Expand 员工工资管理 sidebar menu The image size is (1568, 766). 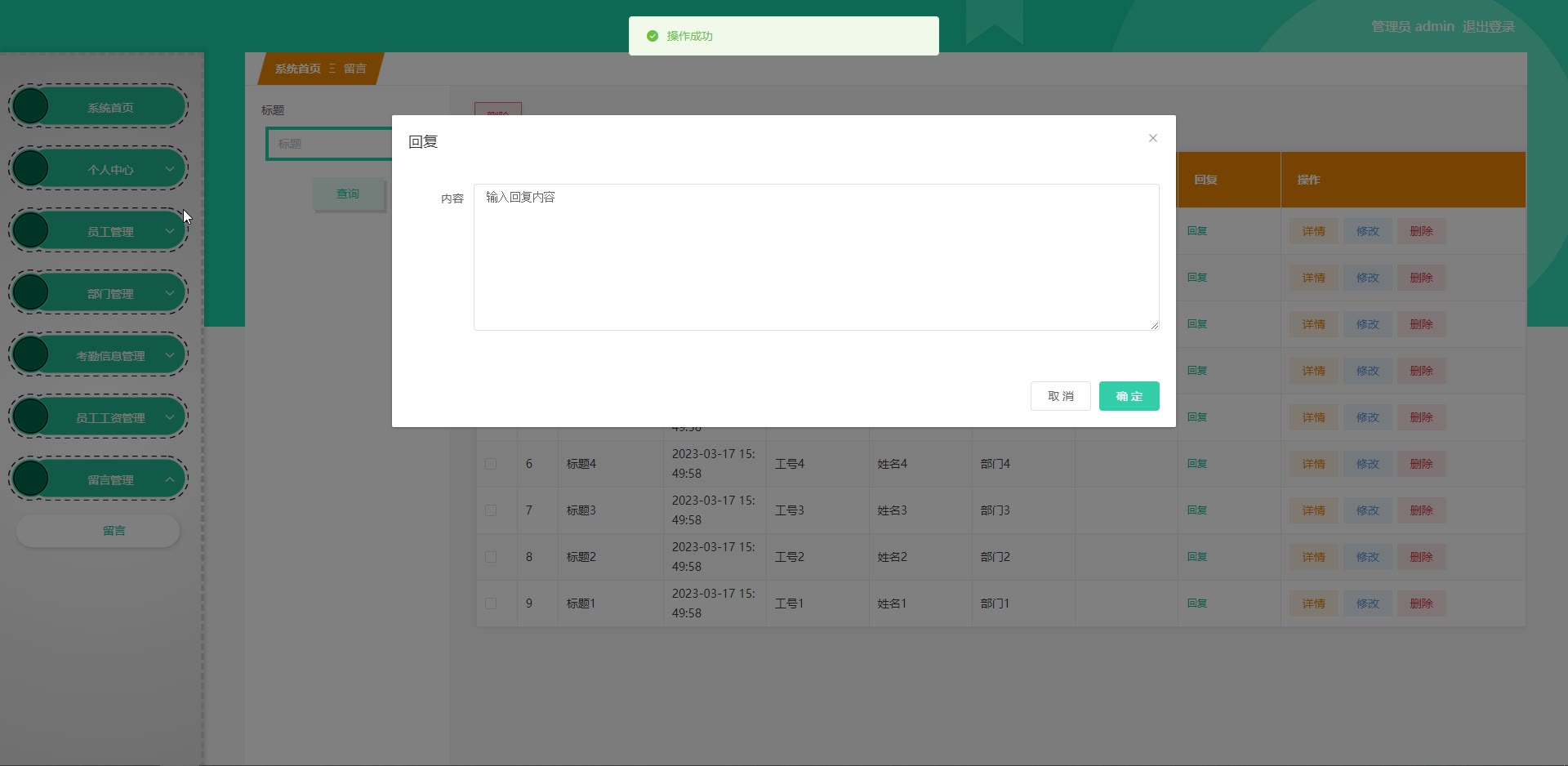pyautogui.click(x=98, y=417)
